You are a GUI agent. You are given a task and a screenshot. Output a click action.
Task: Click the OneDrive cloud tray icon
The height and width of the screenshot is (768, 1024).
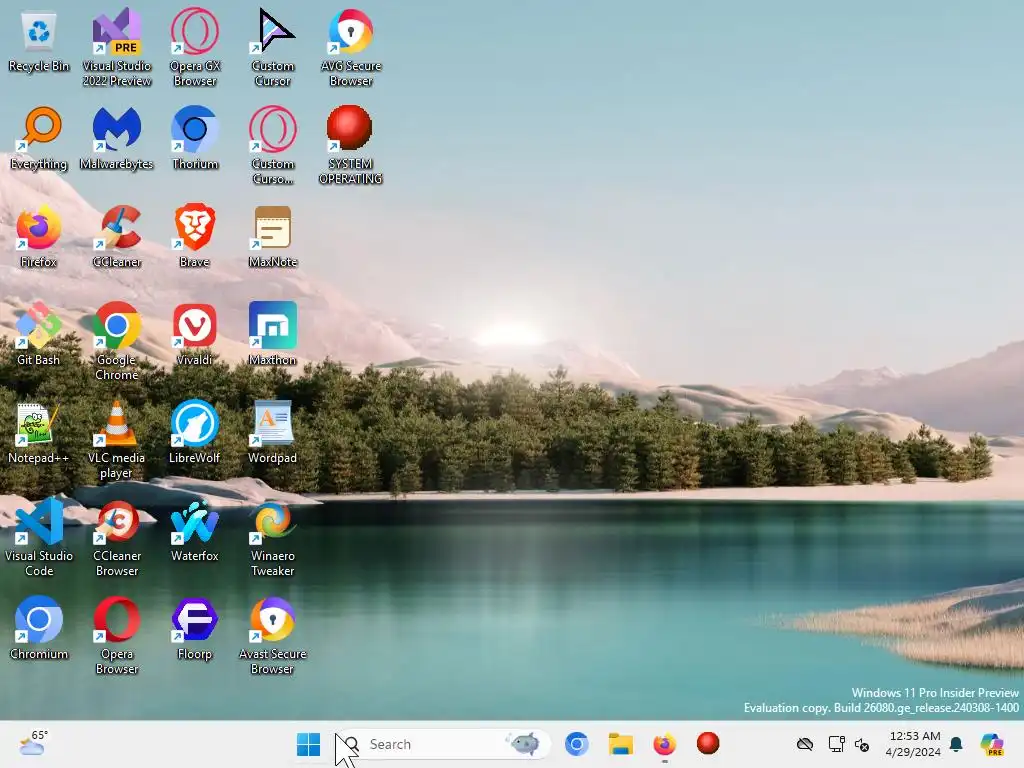[805, 744]
